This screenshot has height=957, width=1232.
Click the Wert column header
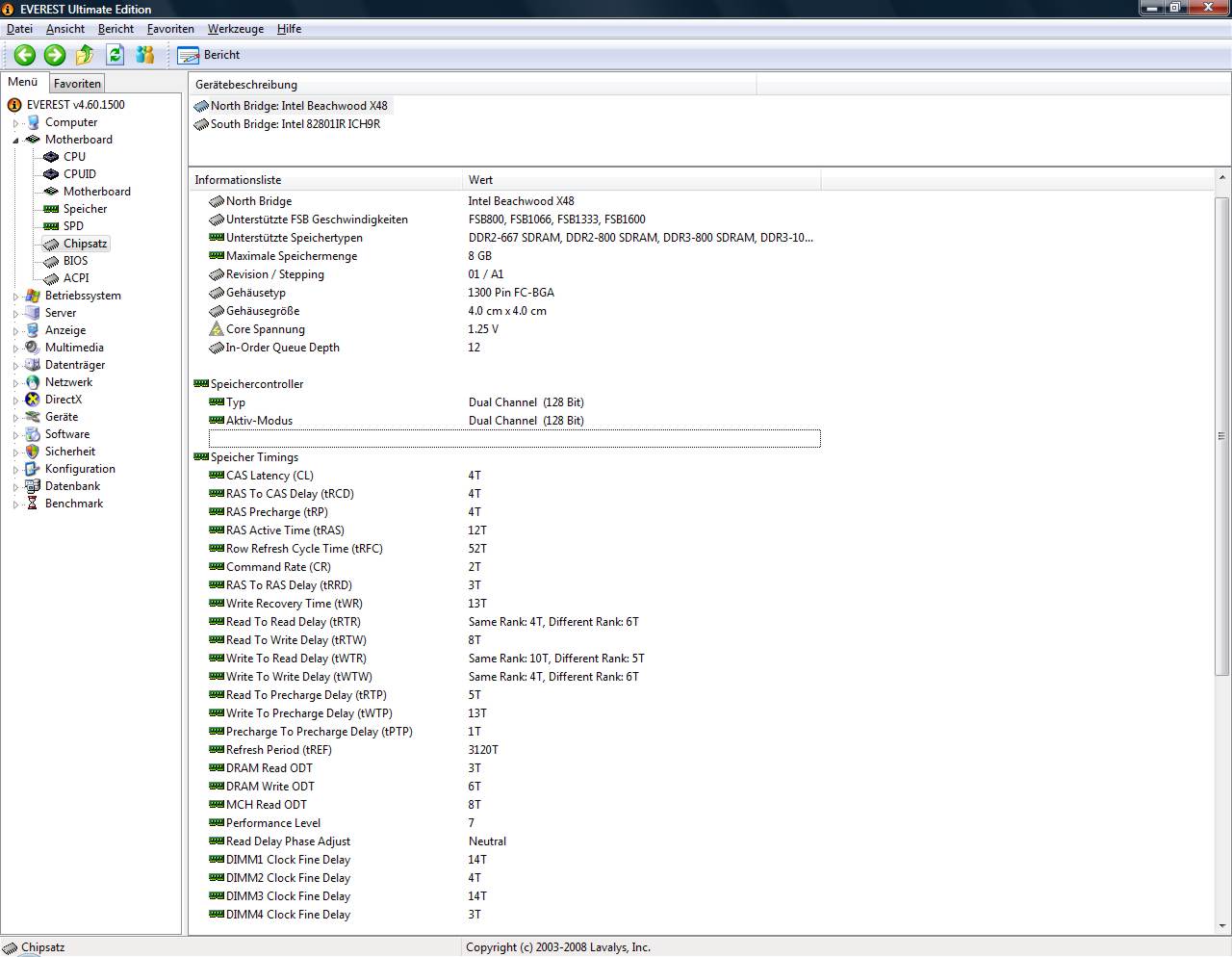point(641,180)
